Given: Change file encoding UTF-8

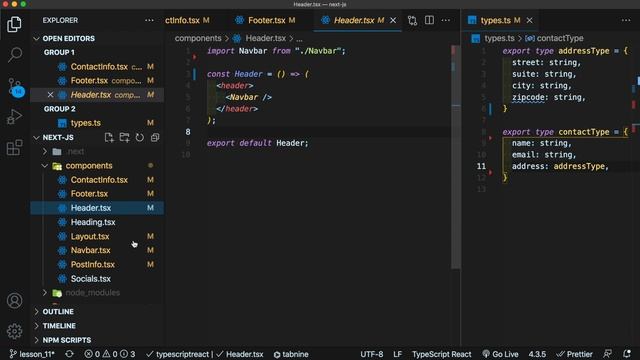Looking at the screenshot, I should [x=371, y=354].
